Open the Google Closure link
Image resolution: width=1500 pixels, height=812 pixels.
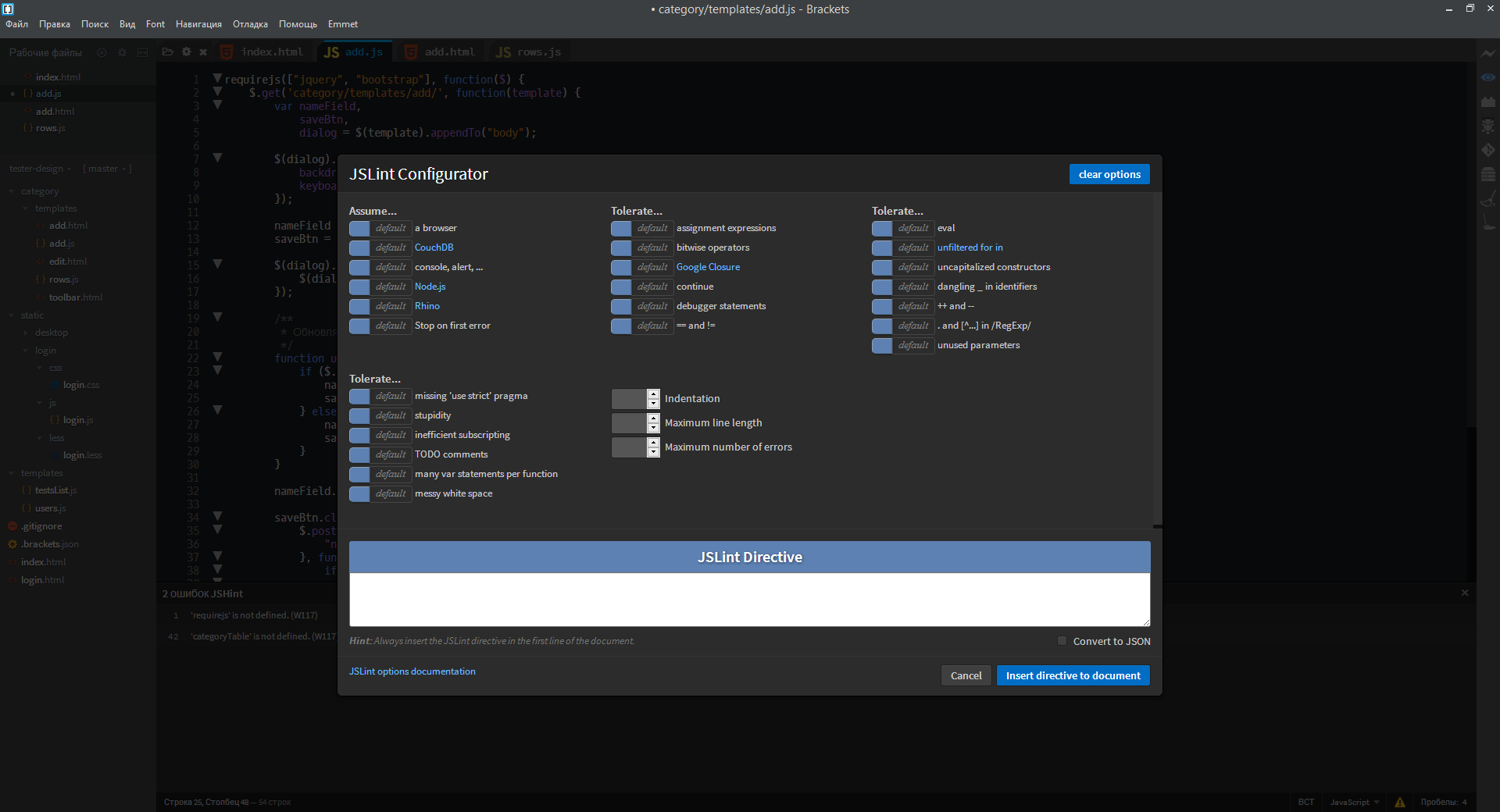708,267
